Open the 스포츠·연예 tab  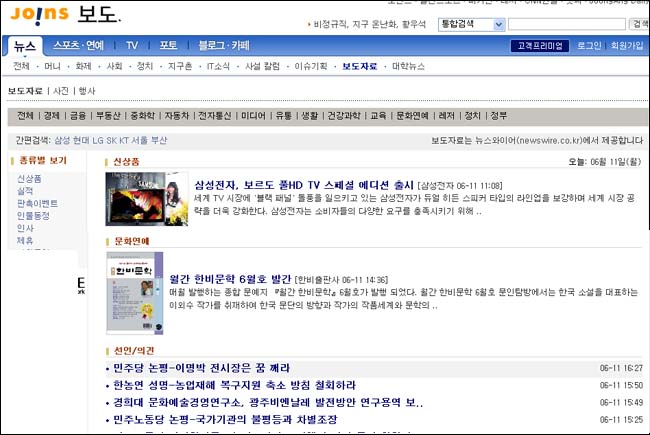(78, 45)
